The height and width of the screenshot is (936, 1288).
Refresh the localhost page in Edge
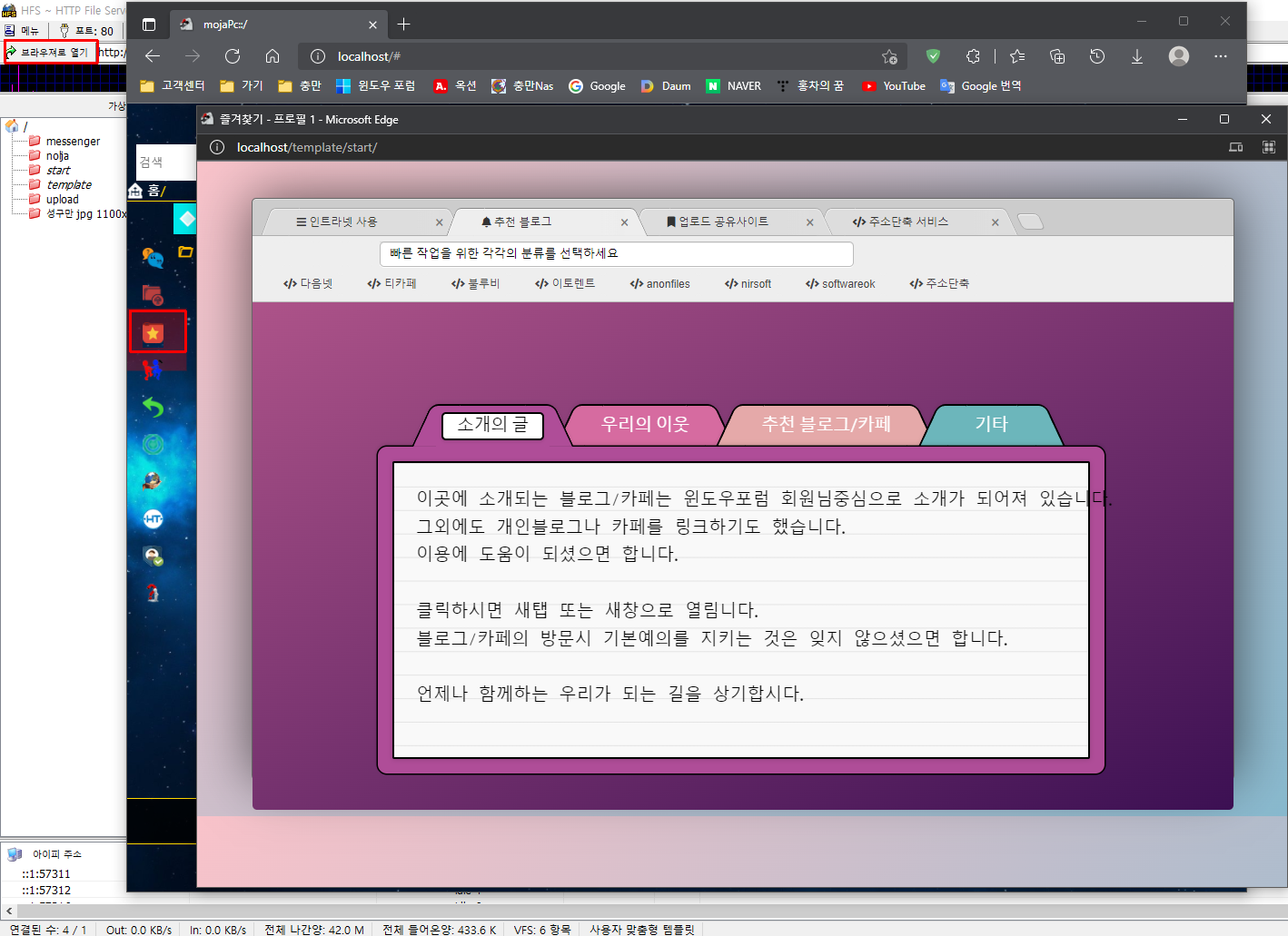(233, 56)
